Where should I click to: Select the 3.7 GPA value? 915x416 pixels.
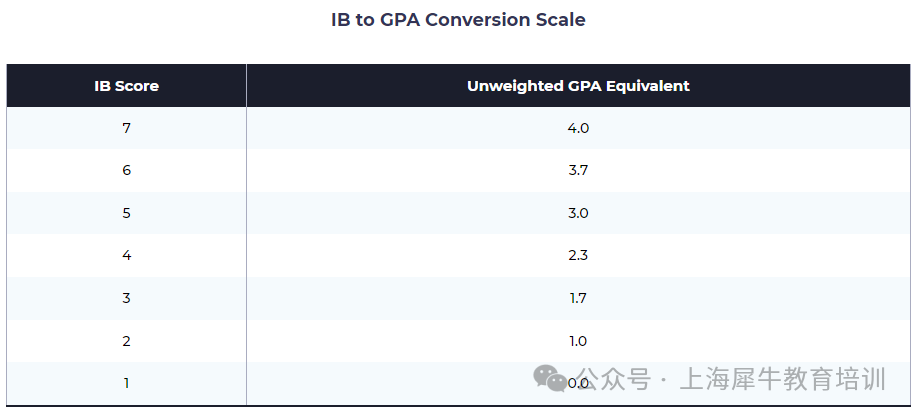click(578, 170)
